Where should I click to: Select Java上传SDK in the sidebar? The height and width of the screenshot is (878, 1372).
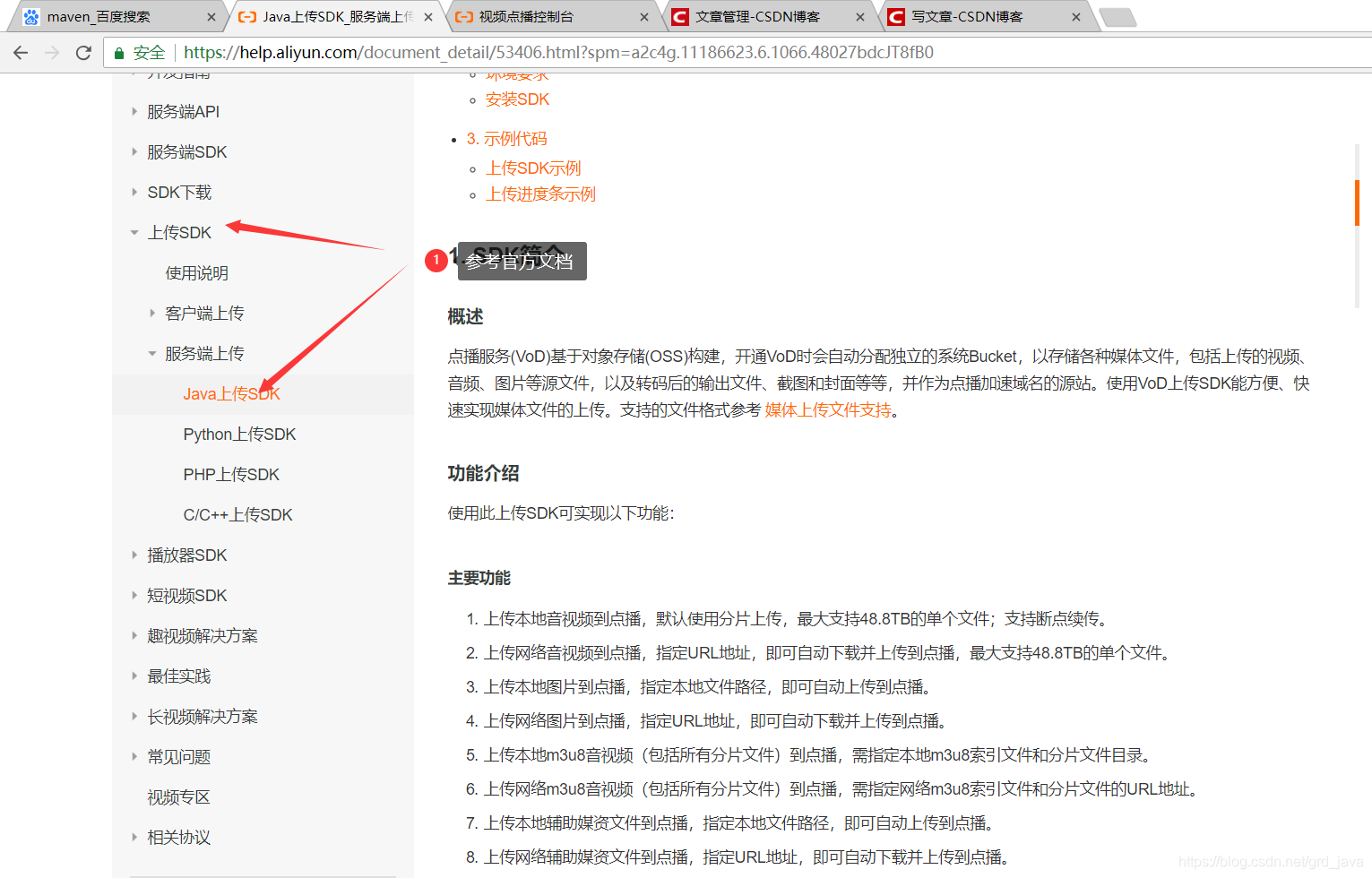click(x=231, y=394)
